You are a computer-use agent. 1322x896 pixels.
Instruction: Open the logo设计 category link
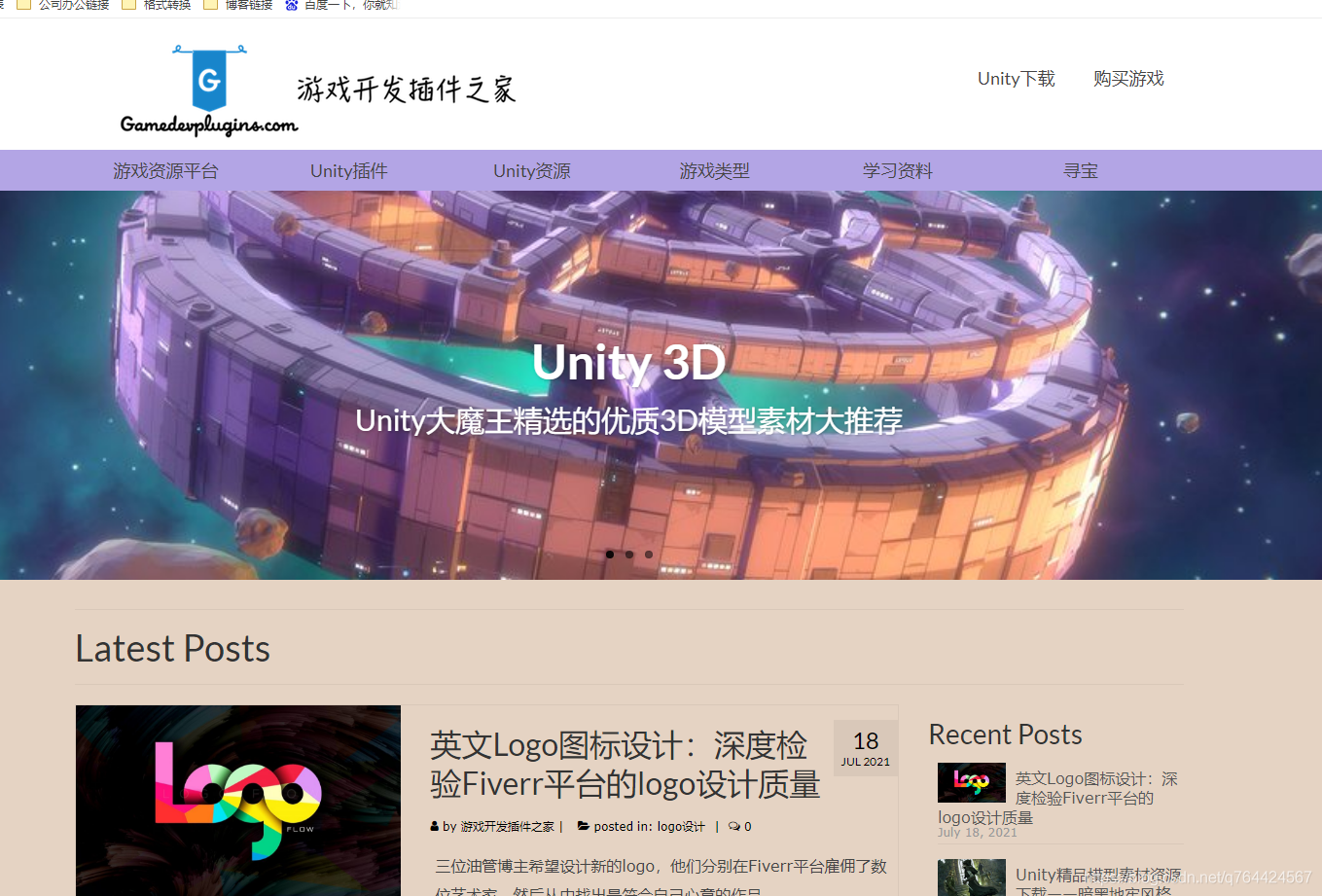681,827
